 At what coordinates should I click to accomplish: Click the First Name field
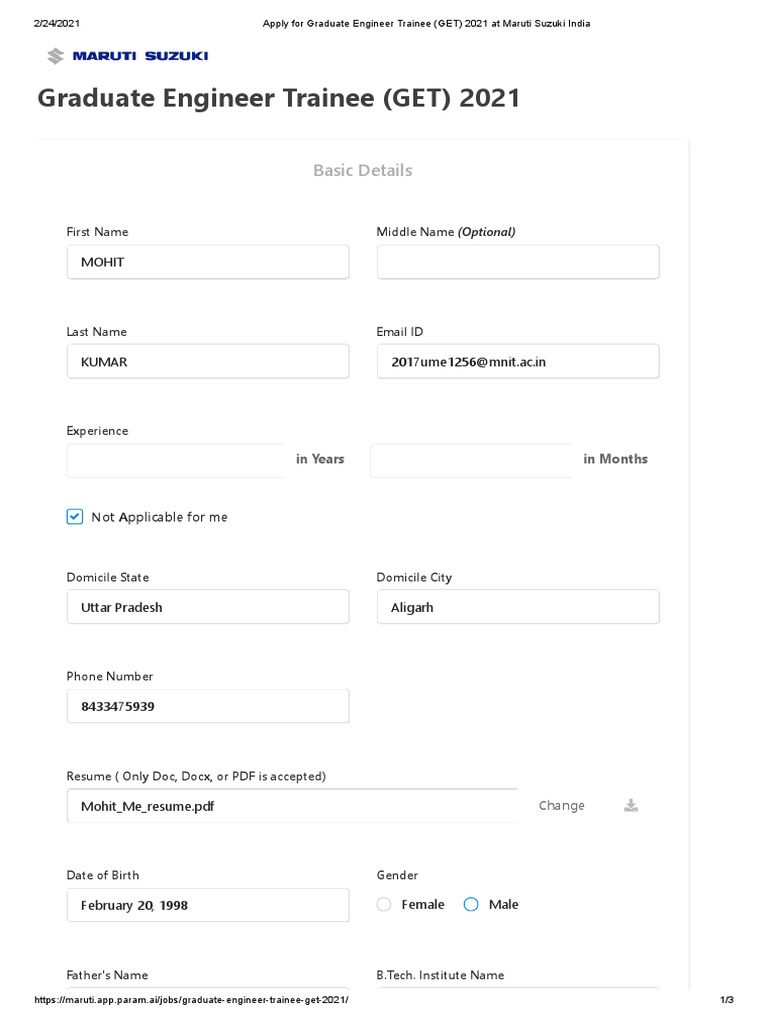[208, 262]
